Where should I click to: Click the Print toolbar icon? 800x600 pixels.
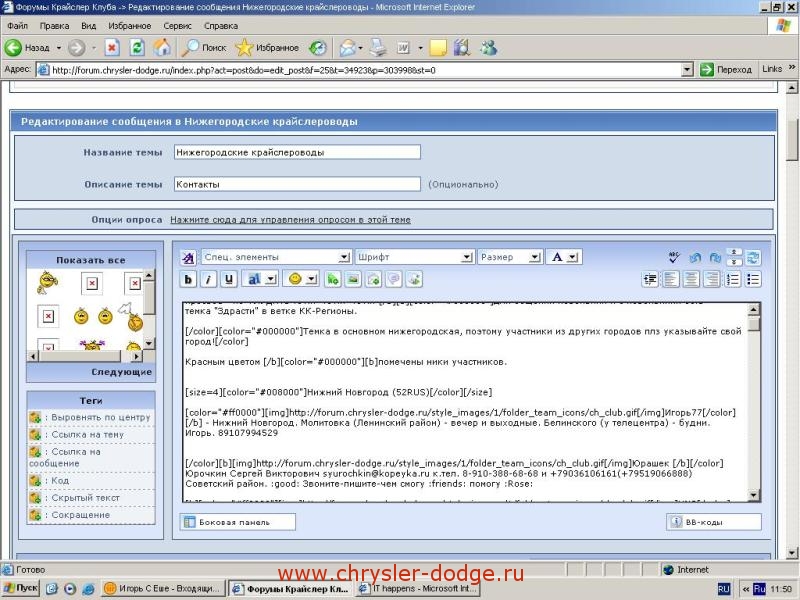point(379,47)
